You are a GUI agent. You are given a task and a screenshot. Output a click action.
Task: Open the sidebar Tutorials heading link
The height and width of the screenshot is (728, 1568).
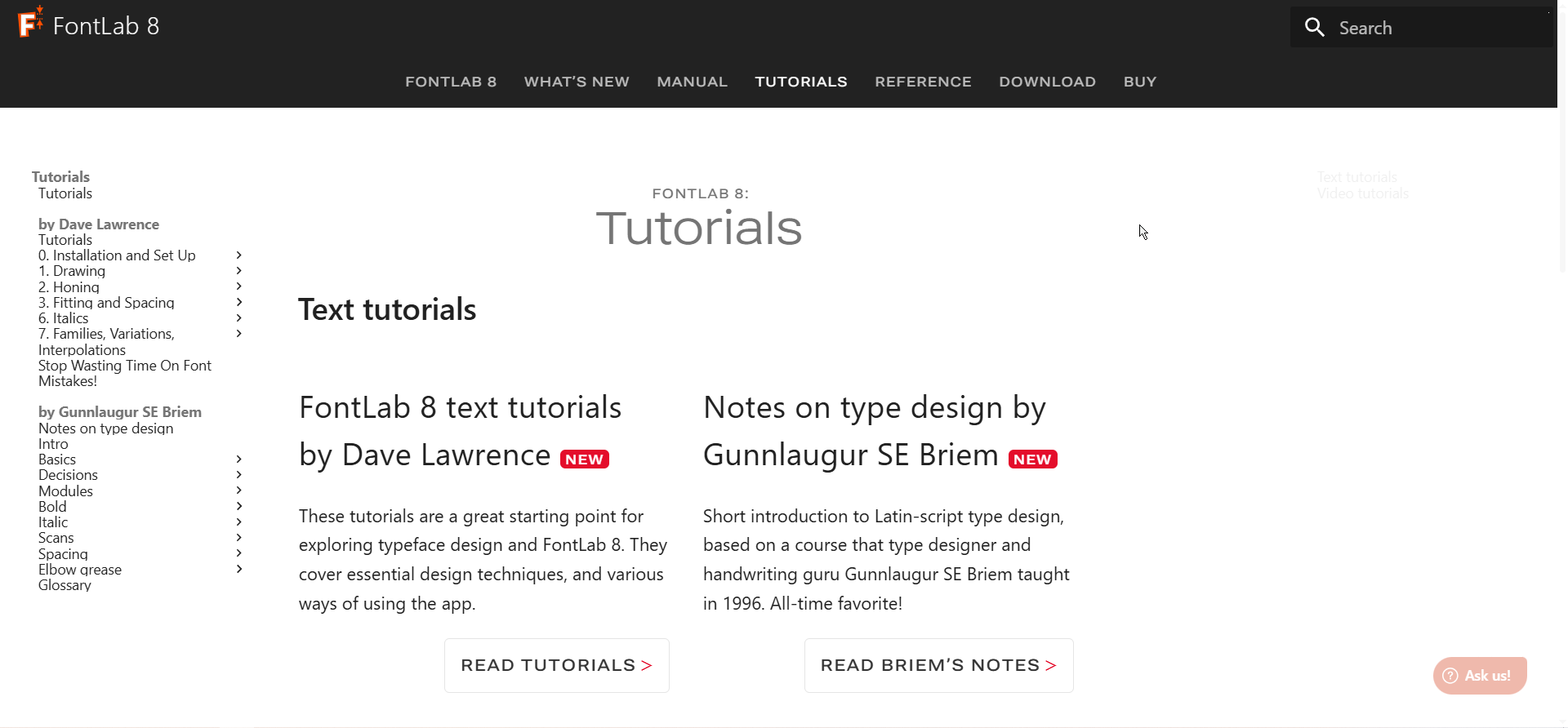coord(60,177)
